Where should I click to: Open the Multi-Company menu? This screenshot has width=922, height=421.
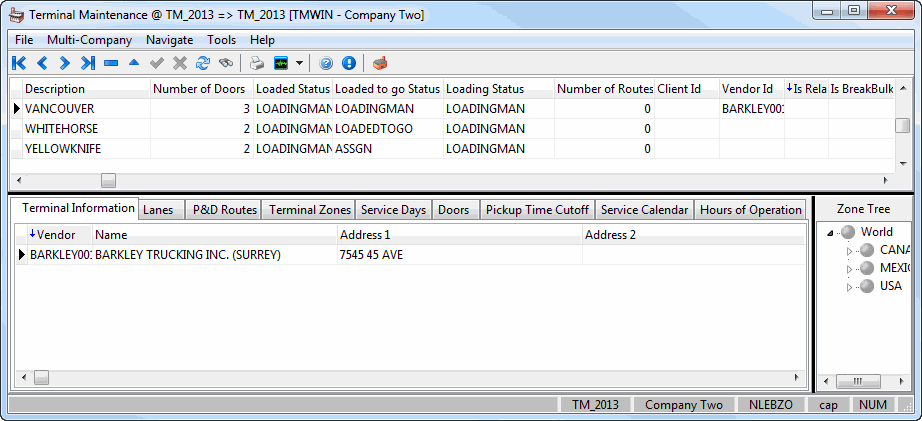click(89, 40)
